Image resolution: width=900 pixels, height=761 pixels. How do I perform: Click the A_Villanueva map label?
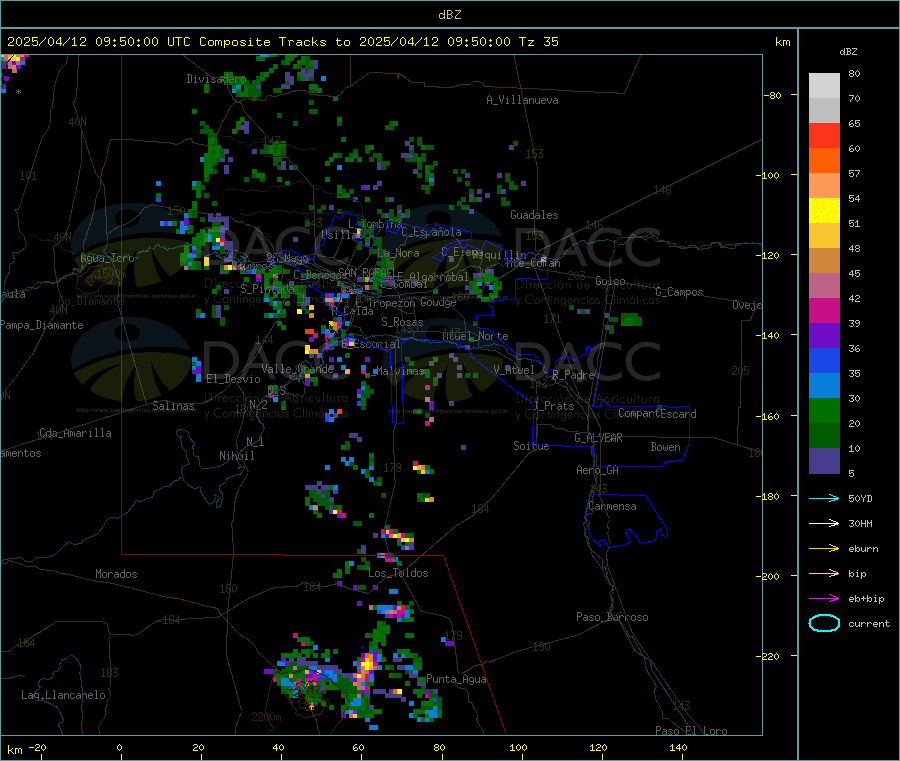click(x=522, y=100)
